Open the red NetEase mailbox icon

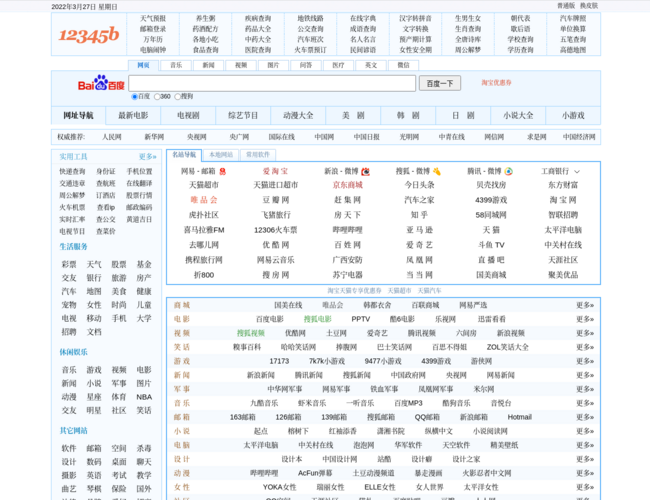(223, 171)
